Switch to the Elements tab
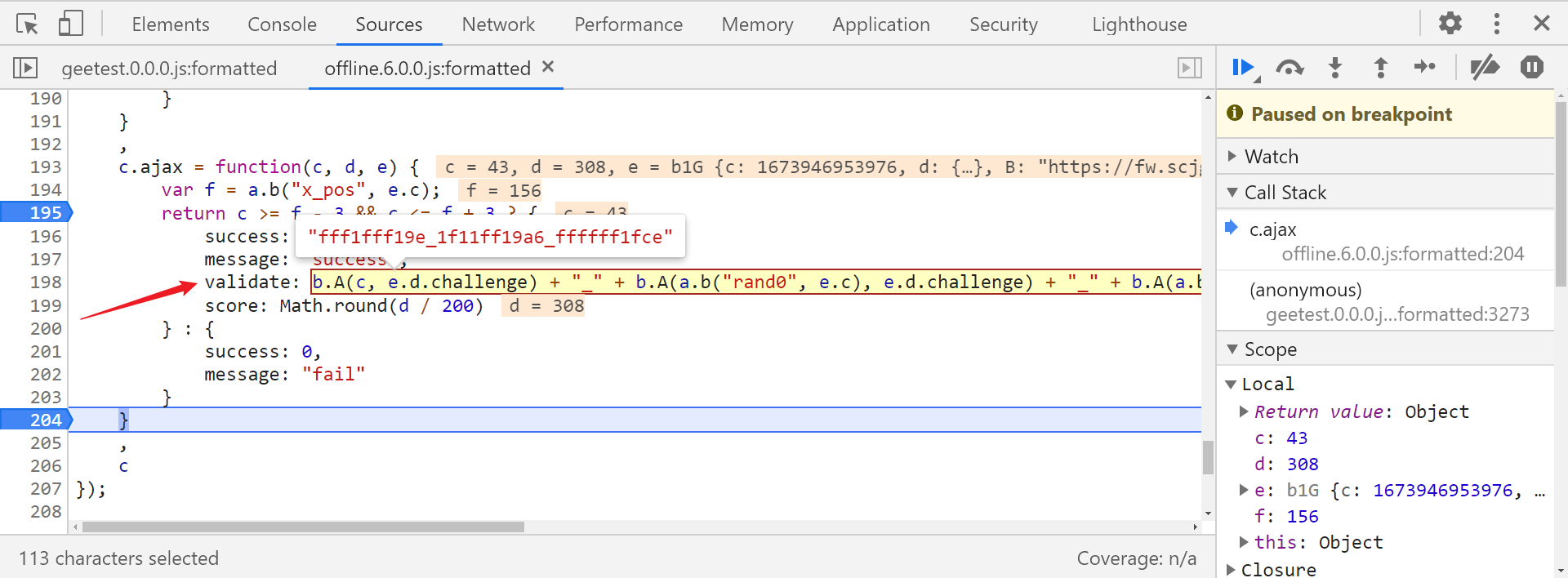Screen dimensions: 1568x578 (171, 24)
